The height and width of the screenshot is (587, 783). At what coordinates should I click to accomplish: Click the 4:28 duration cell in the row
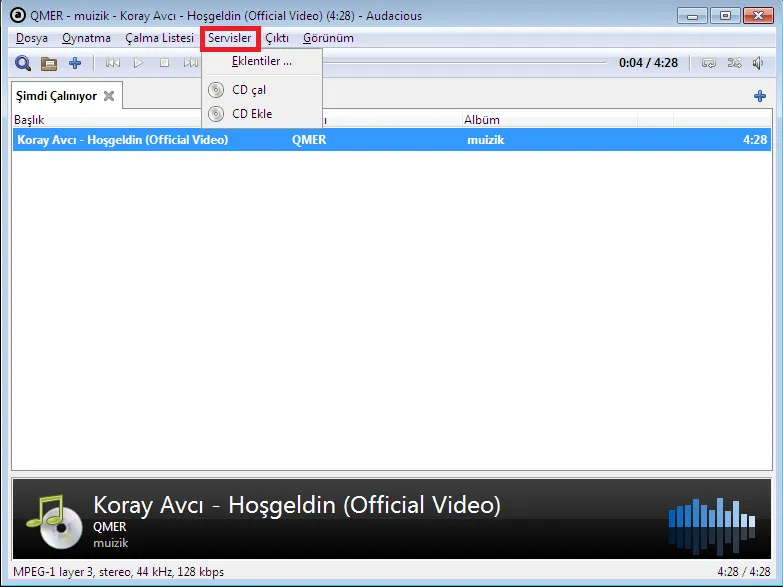pyautogui.click(x=755, y=140)
